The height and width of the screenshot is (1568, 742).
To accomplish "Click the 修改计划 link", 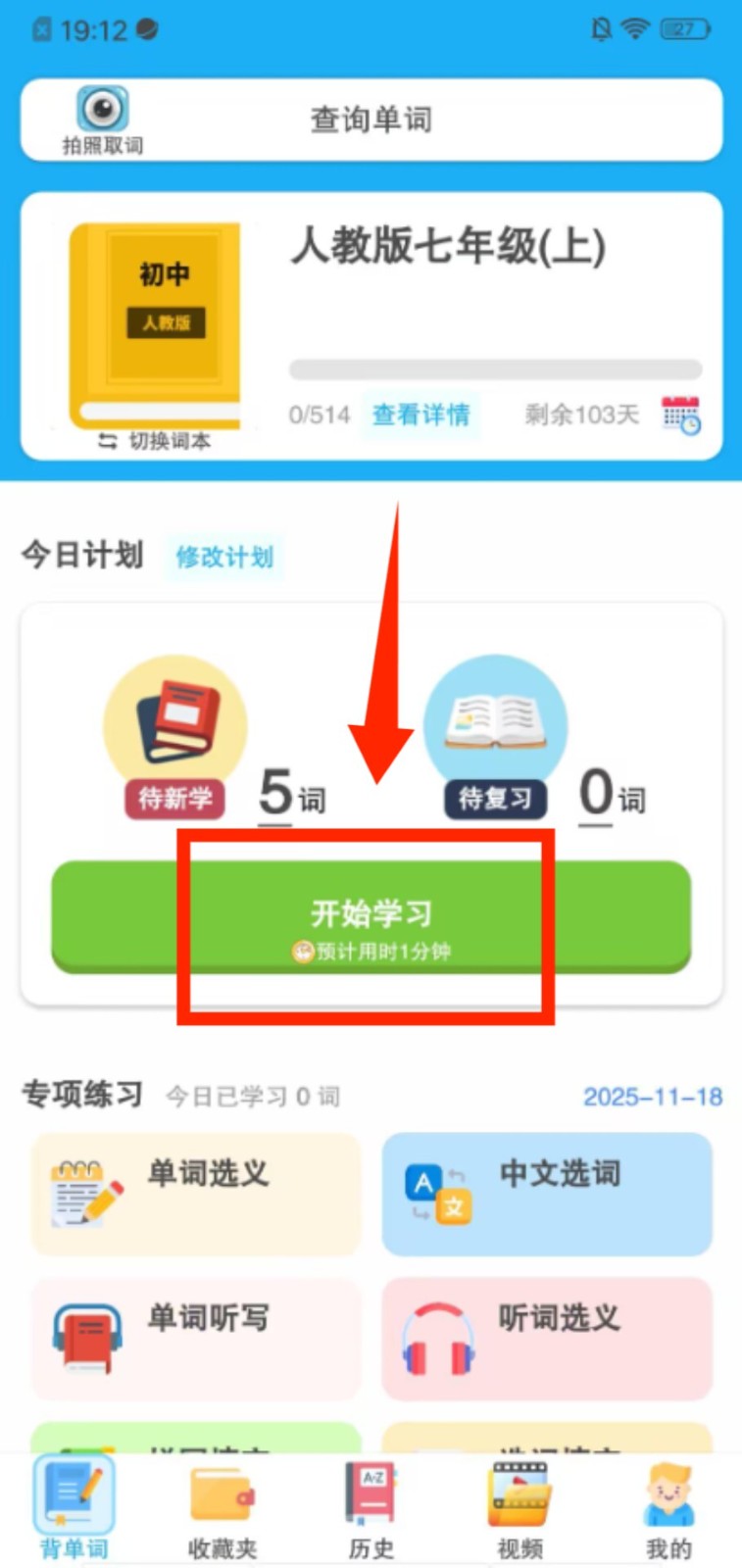I will point(224,557).
